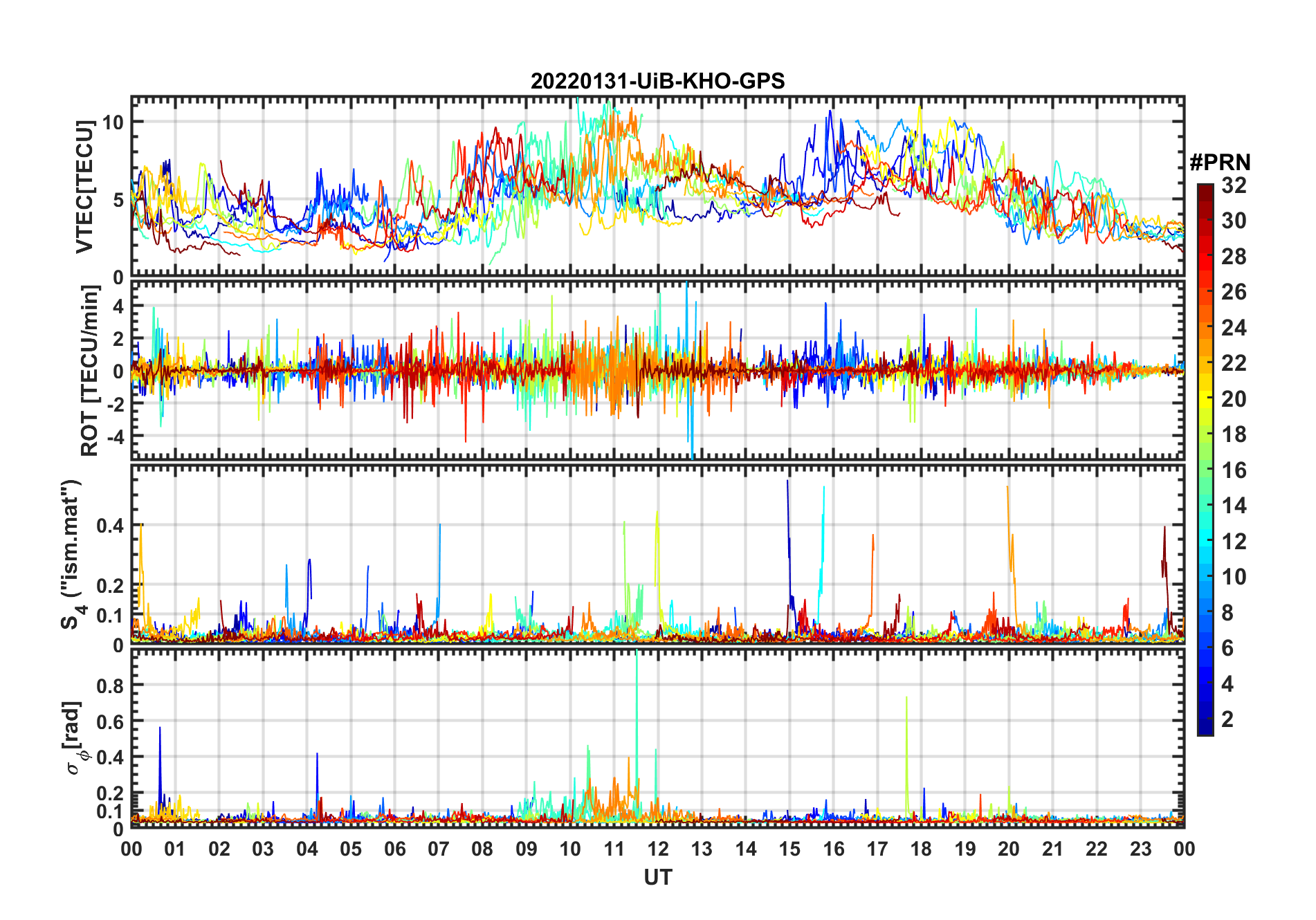Click colorbar tick label 20

coord(1234,399)
